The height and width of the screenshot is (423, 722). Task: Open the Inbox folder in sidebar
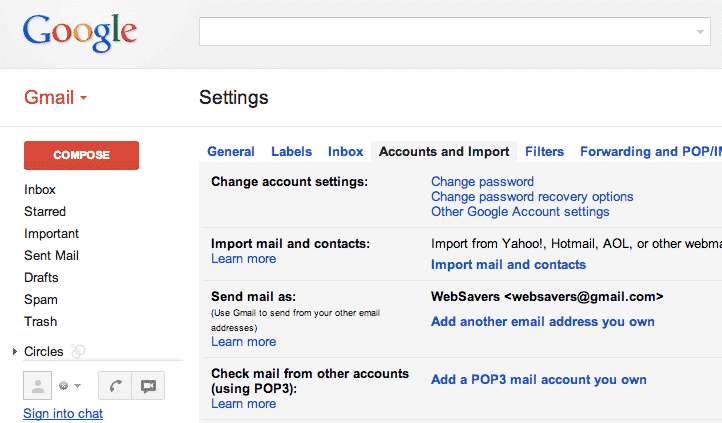coord(40,190)
